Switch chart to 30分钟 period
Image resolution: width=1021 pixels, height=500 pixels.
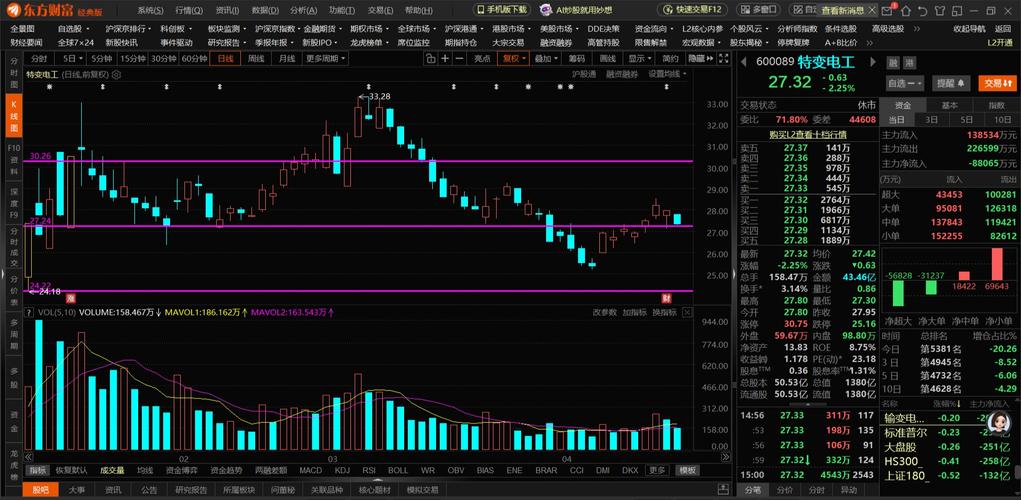pyautogui.click(x=163, y=59)
